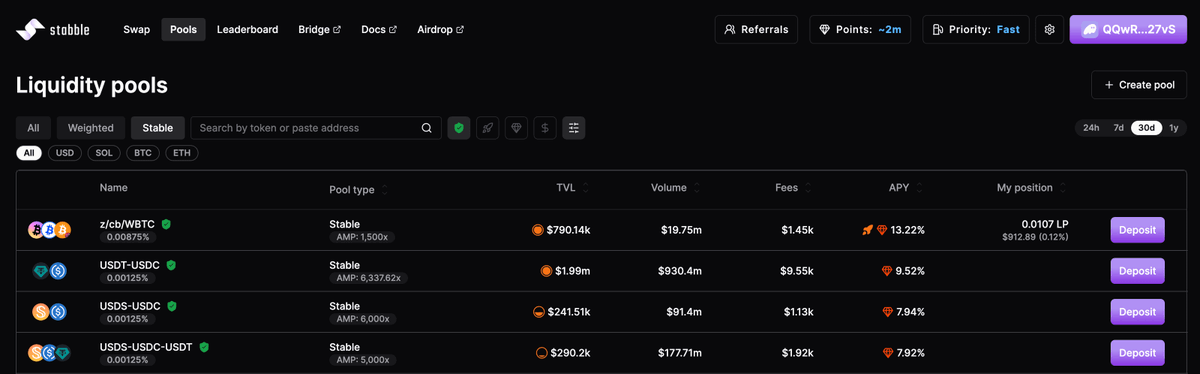Open the column settings sliders icon
The image size is (1200, 374).
(573, 128)
